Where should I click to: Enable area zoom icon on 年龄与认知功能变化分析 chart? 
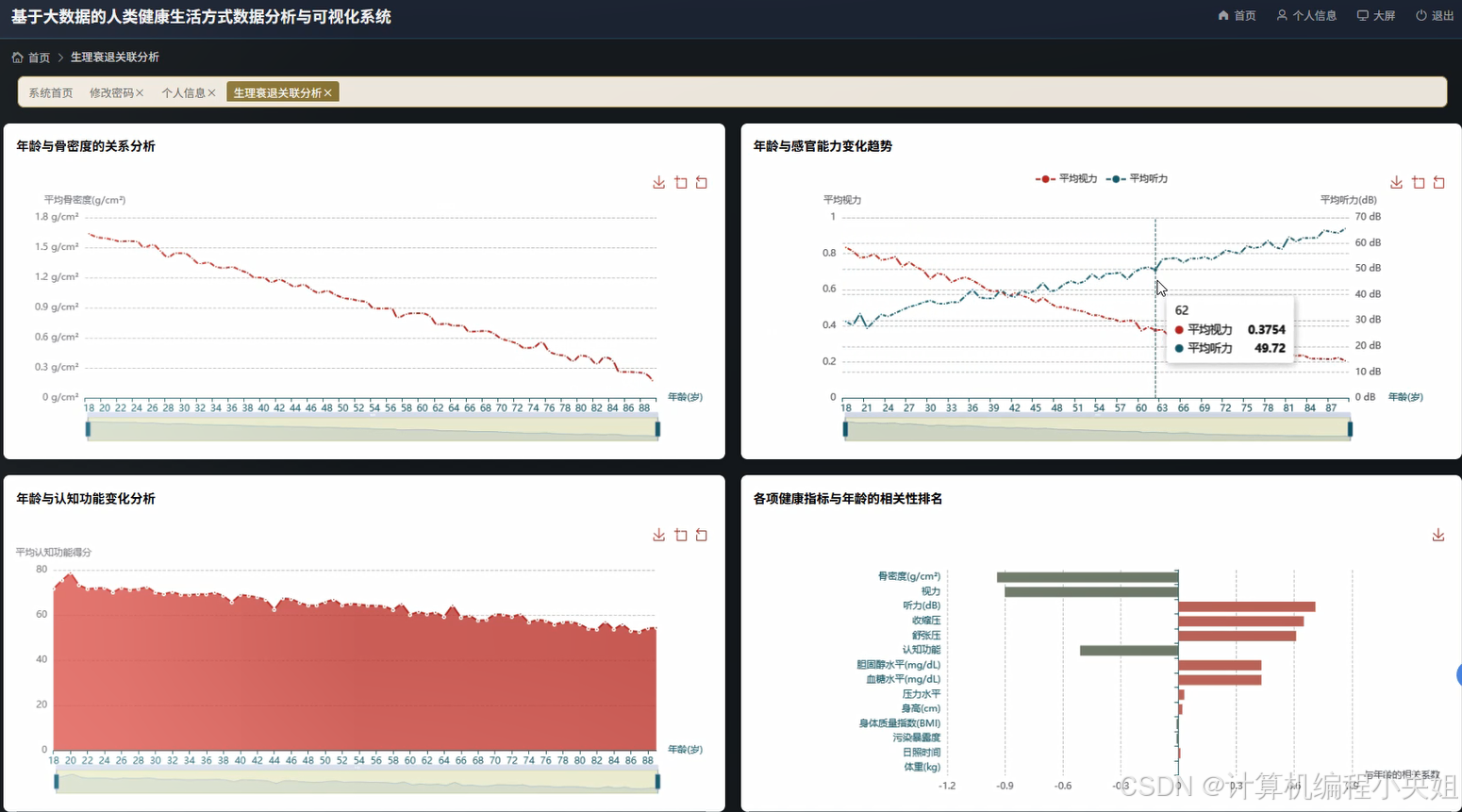pyautogui.click(x=681, y=536)
